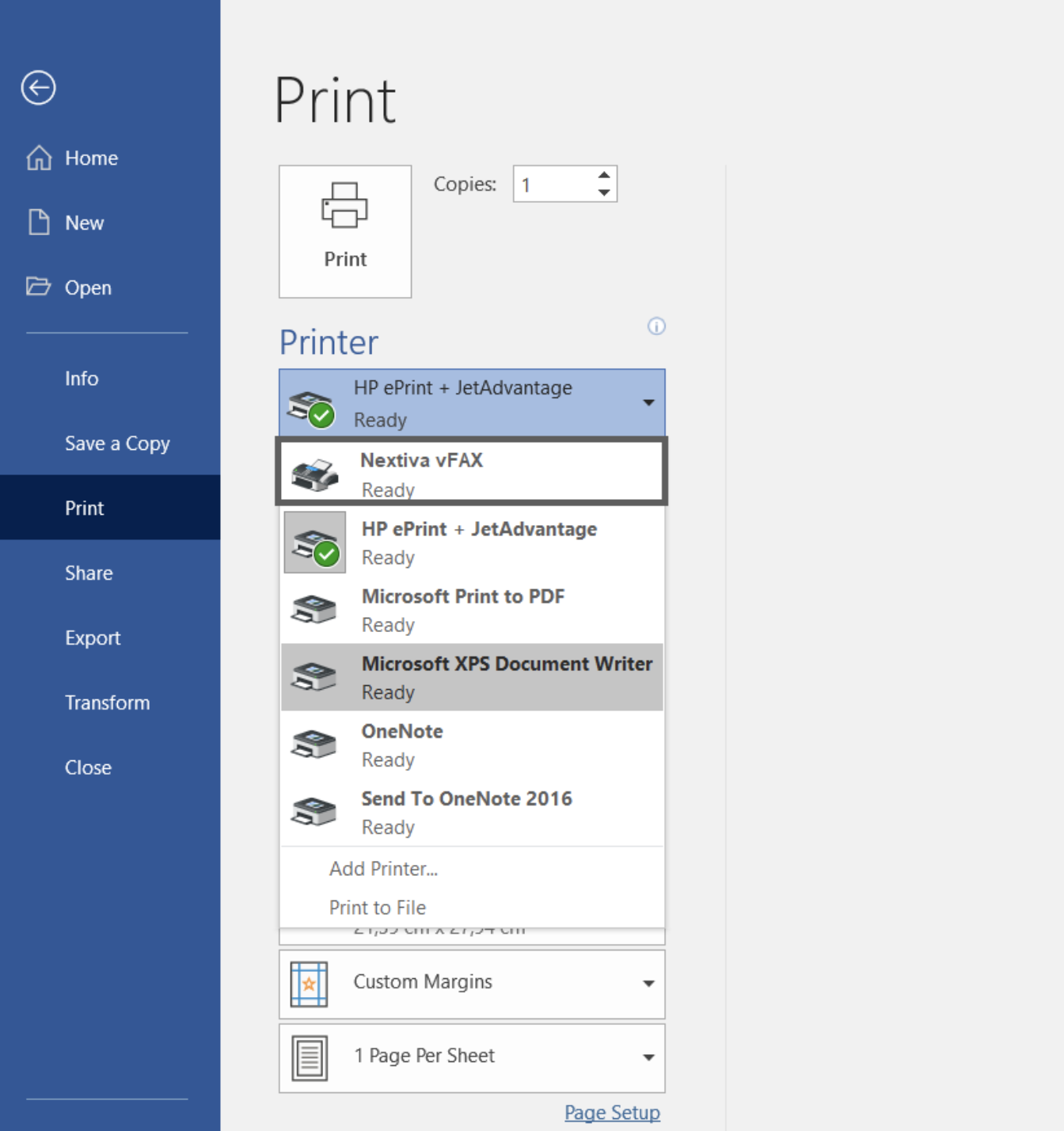This screenshot has height=1131, width=1064.
Task: Select HP ePrint + JetAdvantage in list
Action: pyautogui.click(x=472, y=543)
